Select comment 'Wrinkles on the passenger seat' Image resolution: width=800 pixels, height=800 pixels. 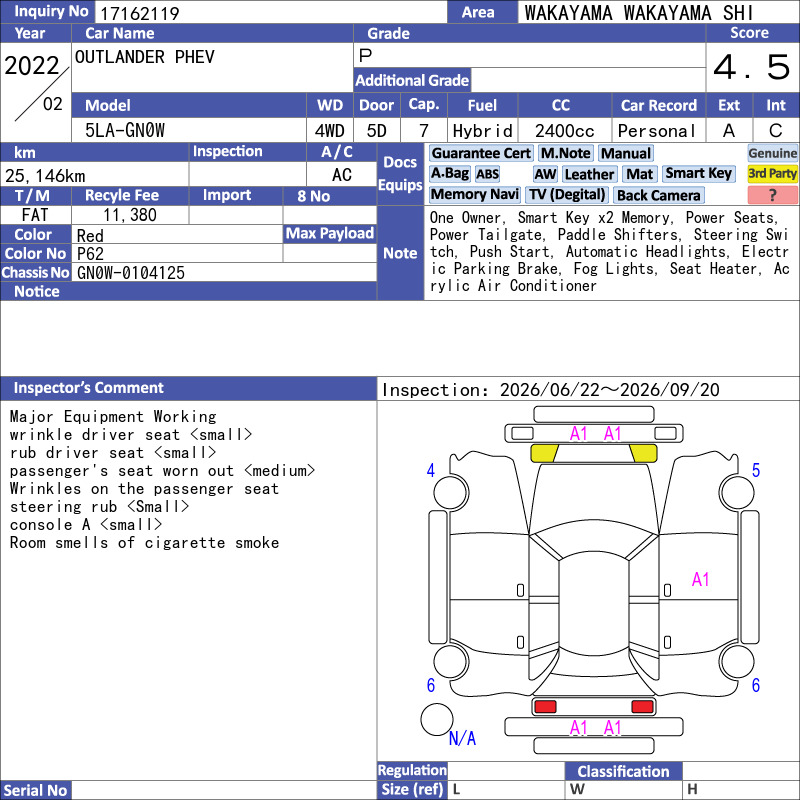[x=144, y=489]
